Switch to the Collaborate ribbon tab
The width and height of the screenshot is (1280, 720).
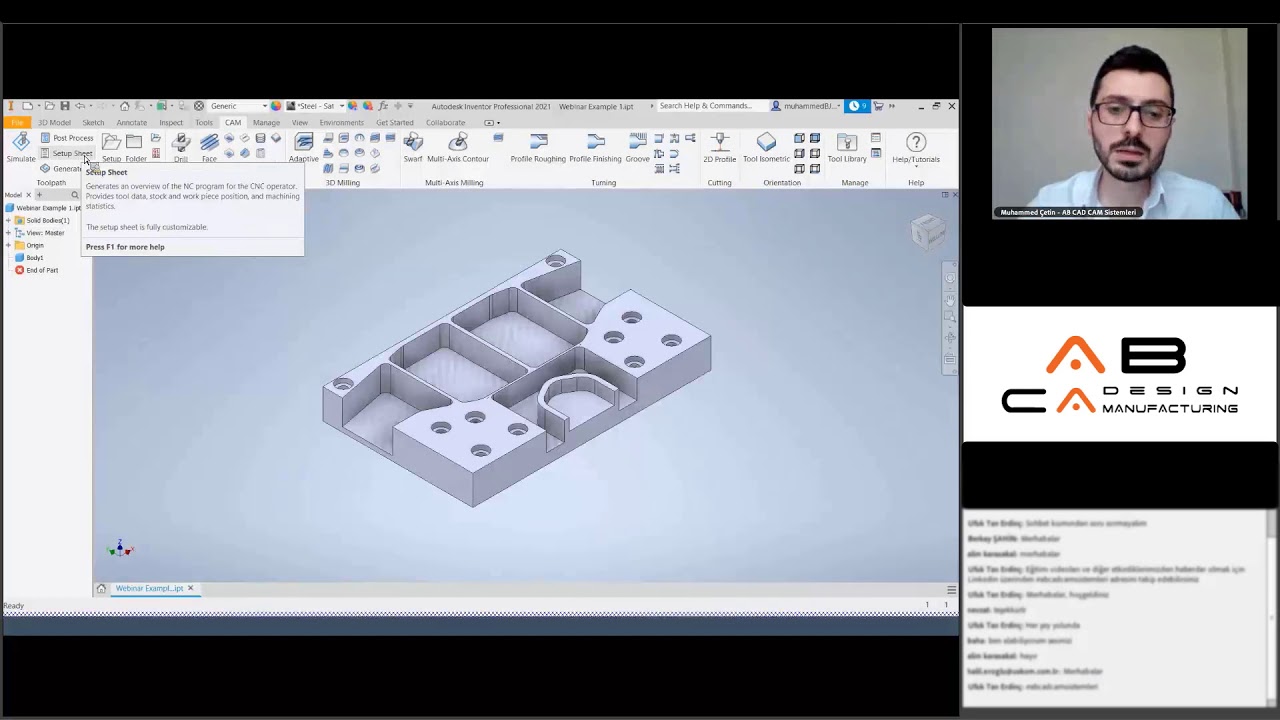point(445,122)
